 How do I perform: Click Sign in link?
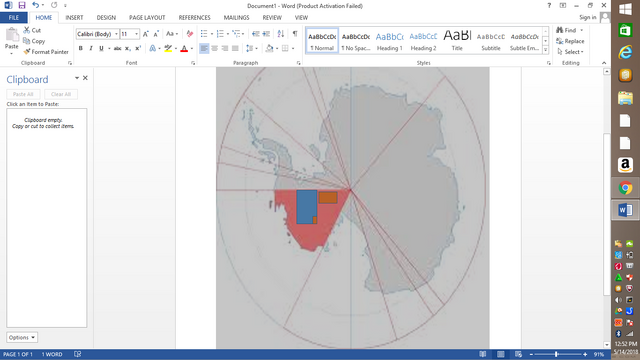[588, 17]
